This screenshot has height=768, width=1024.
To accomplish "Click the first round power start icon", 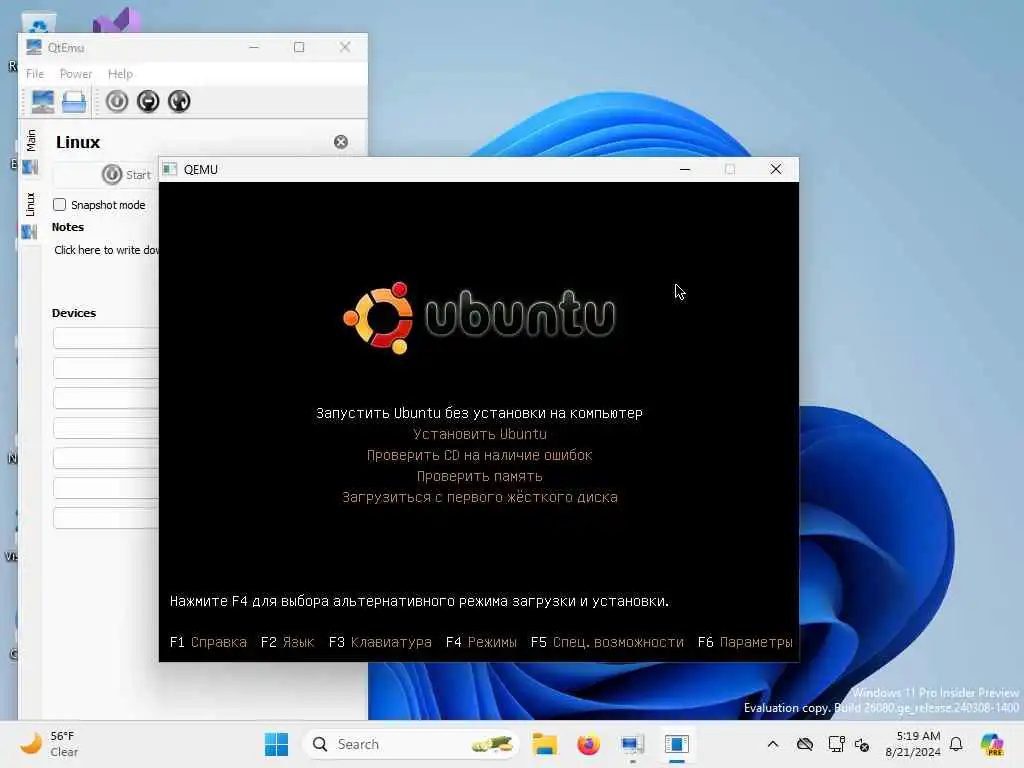I will click(x=117, y=101).
